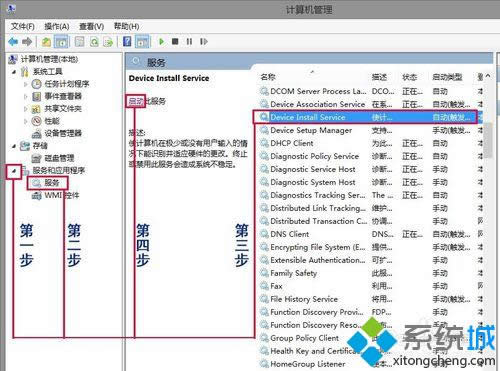Select the Device Install Service row
The image size is (500, 371).
[365, 117]
